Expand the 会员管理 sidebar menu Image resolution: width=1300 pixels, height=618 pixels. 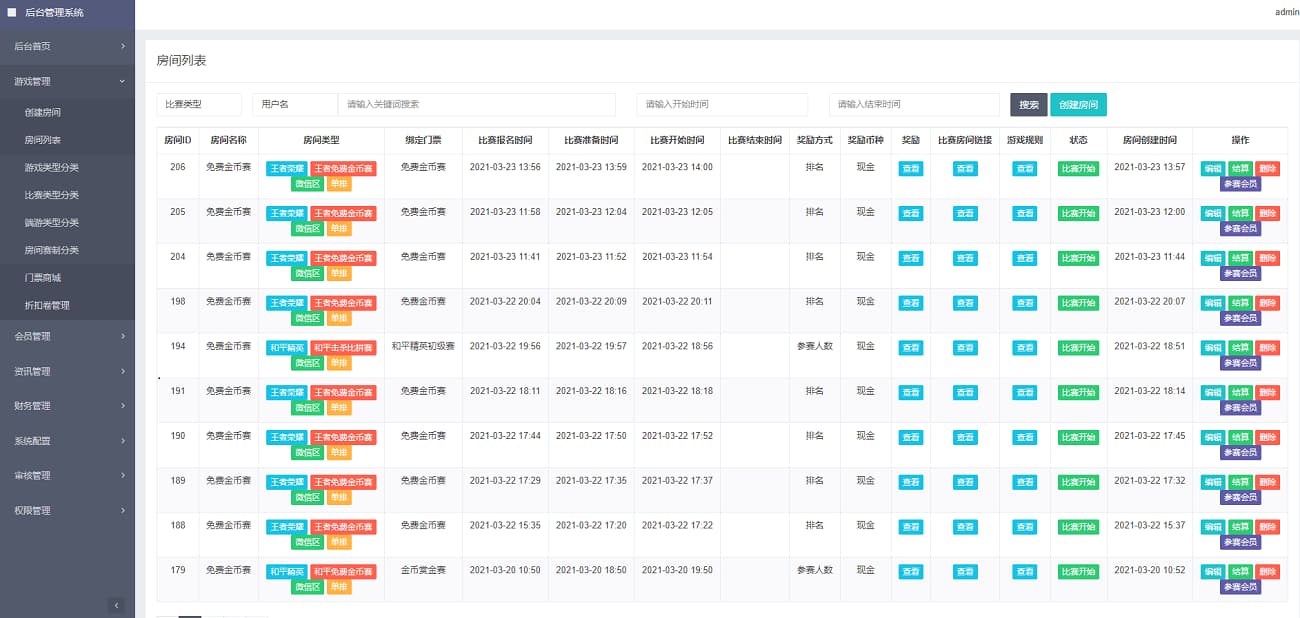[67, 336]
